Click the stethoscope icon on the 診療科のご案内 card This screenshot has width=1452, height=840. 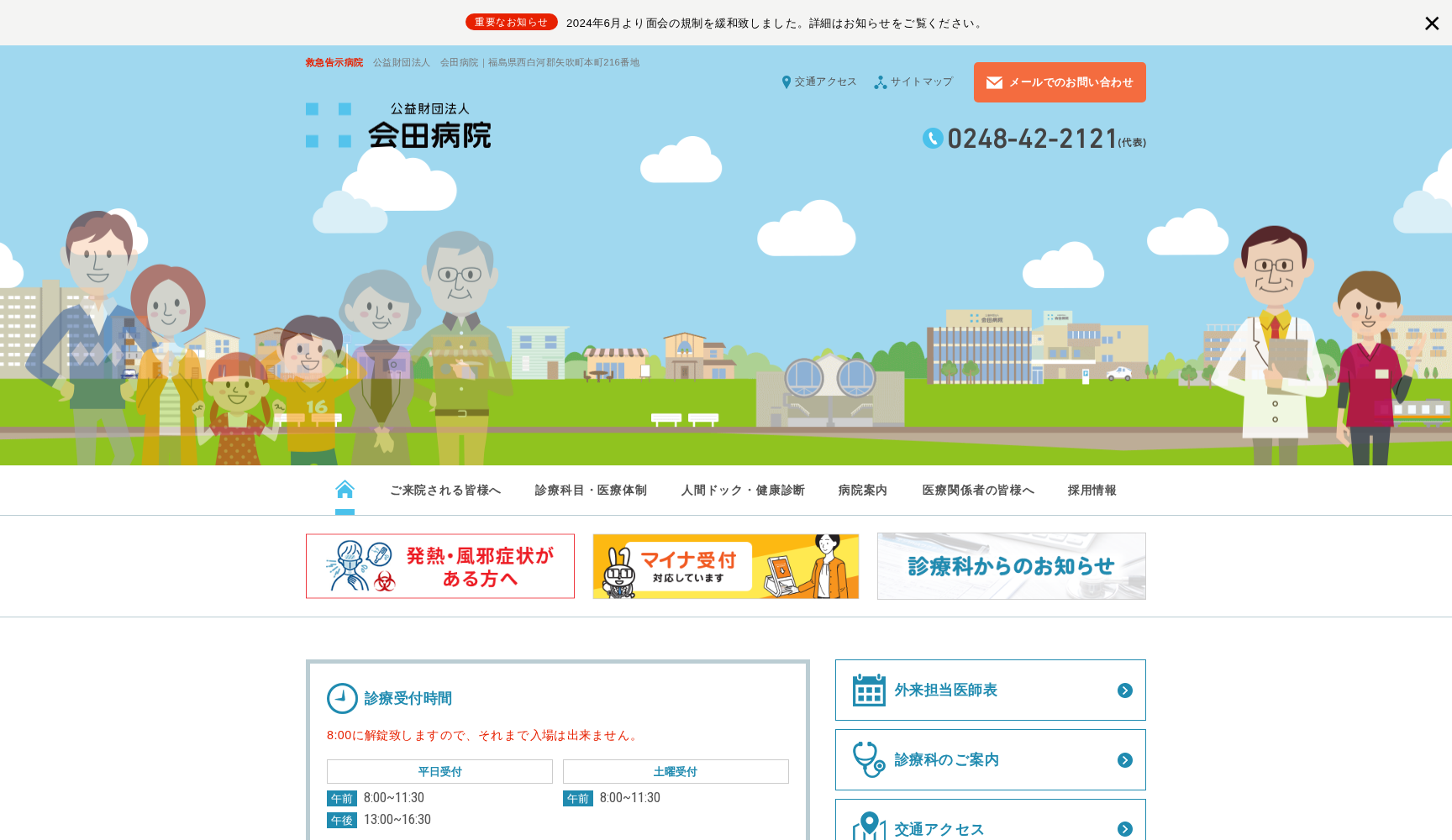pos(870,759)
